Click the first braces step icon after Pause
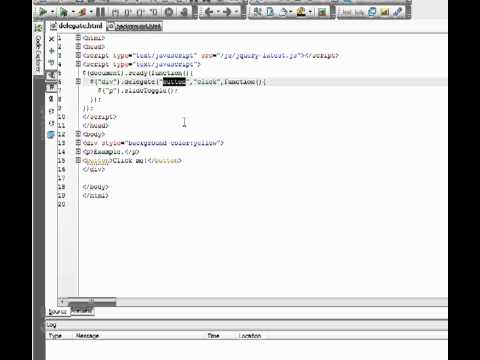The height and width of the screenshot is (360, 480). [116, 13]
